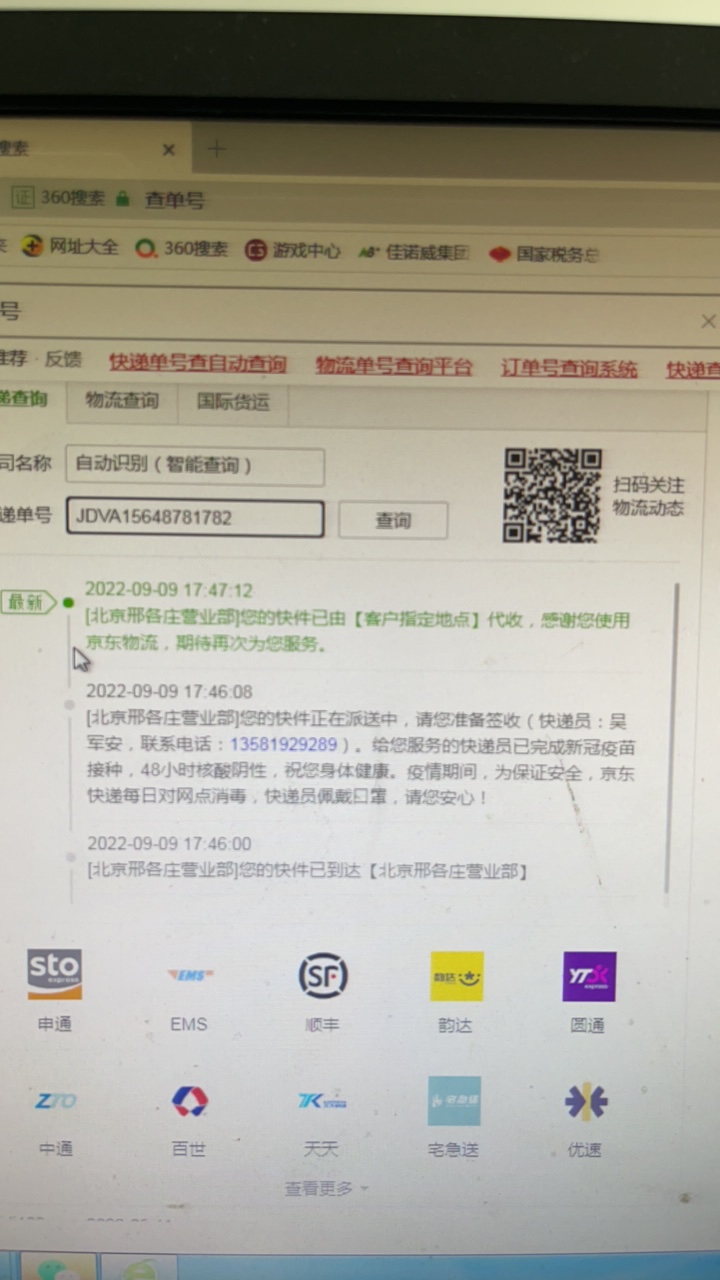Select the Best Express (百世) icon

click(189, 1101)
